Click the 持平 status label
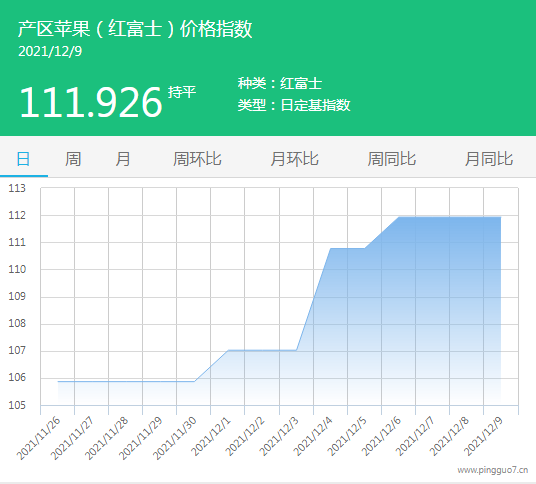 pyautogui.click(x=182, y=92)
